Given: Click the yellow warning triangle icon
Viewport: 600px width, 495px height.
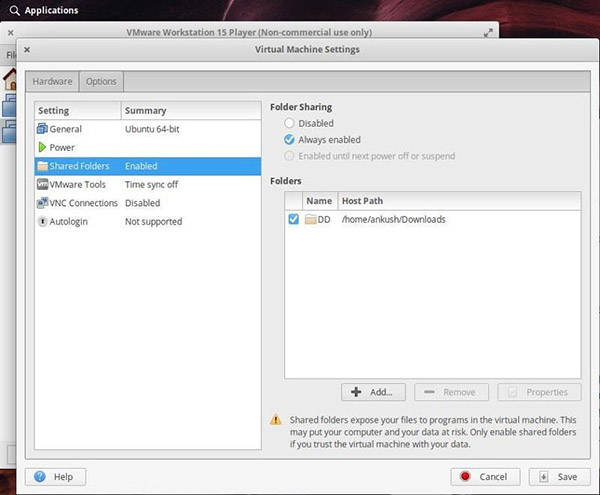Looking at the screenshot, I should pyautogui.click(x=276, y=420).
